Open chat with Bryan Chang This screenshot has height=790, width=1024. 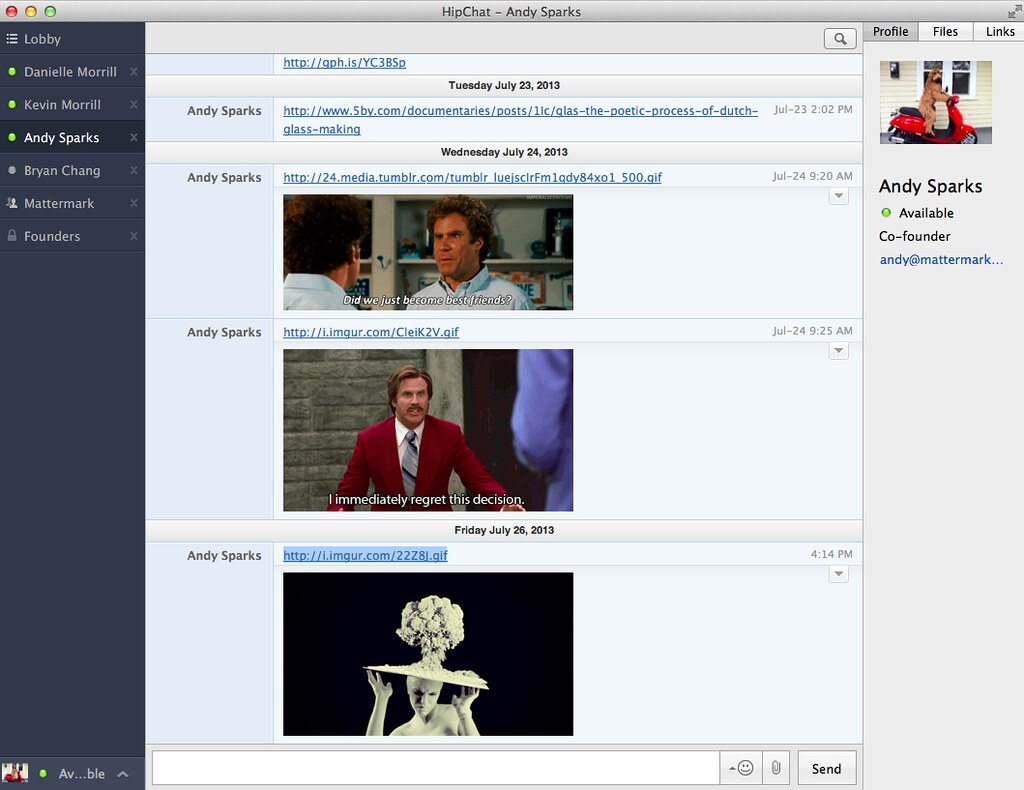coord(72,170)
